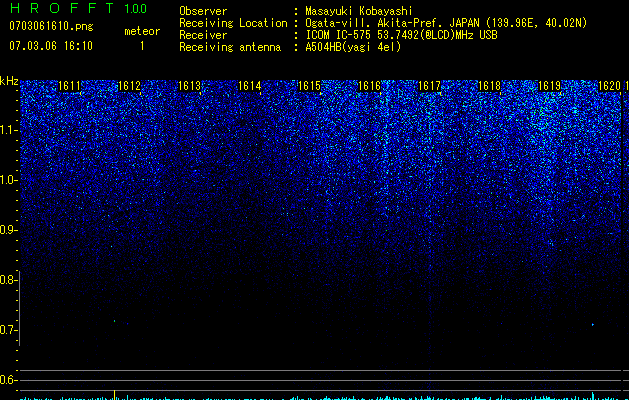Click the echo dot near 1620 at 0.7 kHz
This screenshot has width=629, height=400.
[x=592, y=325]
